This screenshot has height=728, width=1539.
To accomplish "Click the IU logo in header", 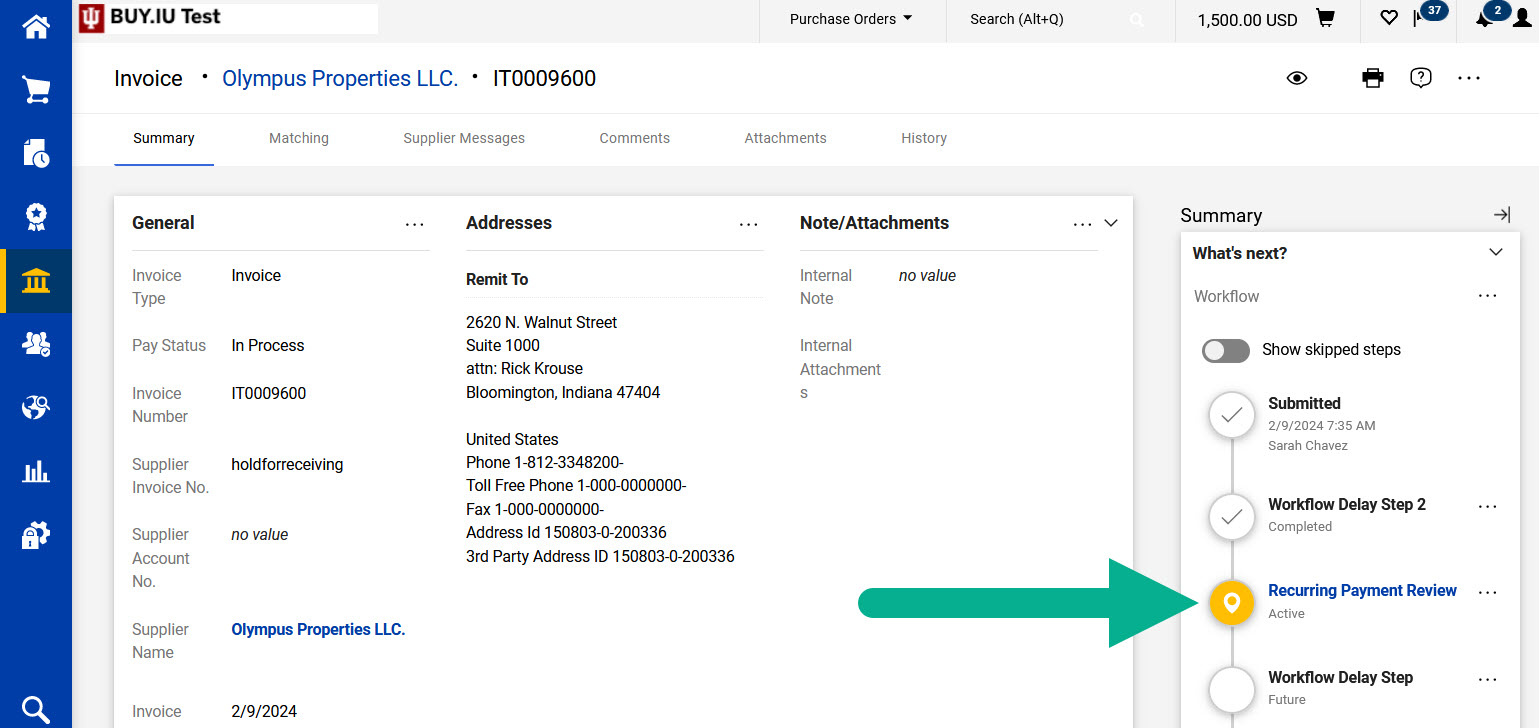I will pyautogui.click(x=91, y=18).
